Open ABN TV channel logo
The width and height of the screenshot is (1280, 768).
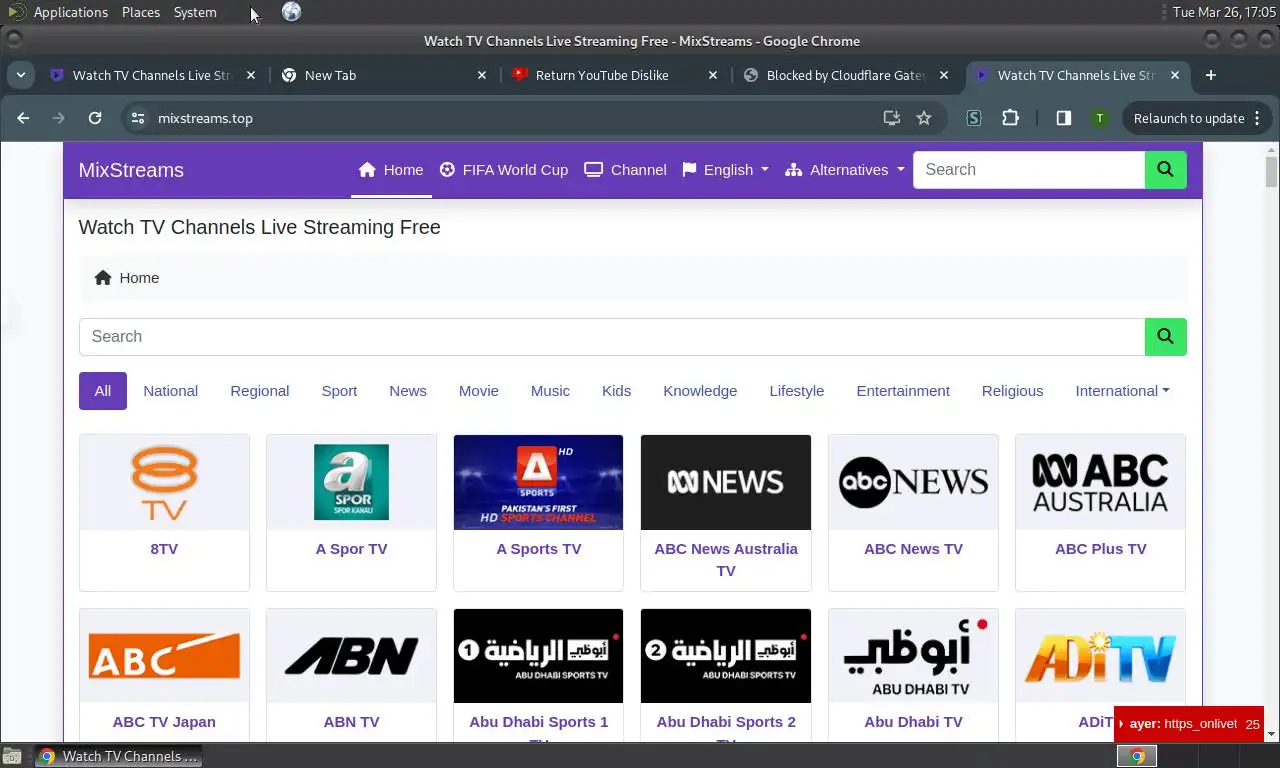[x=351, y=656]
